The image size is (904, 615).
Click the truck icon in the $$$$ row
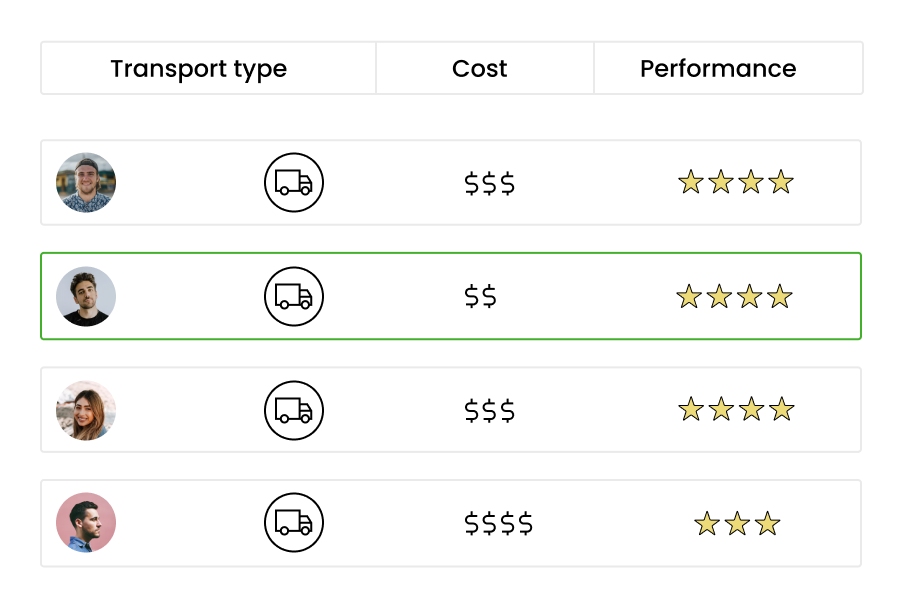click(x=293, y=522)
